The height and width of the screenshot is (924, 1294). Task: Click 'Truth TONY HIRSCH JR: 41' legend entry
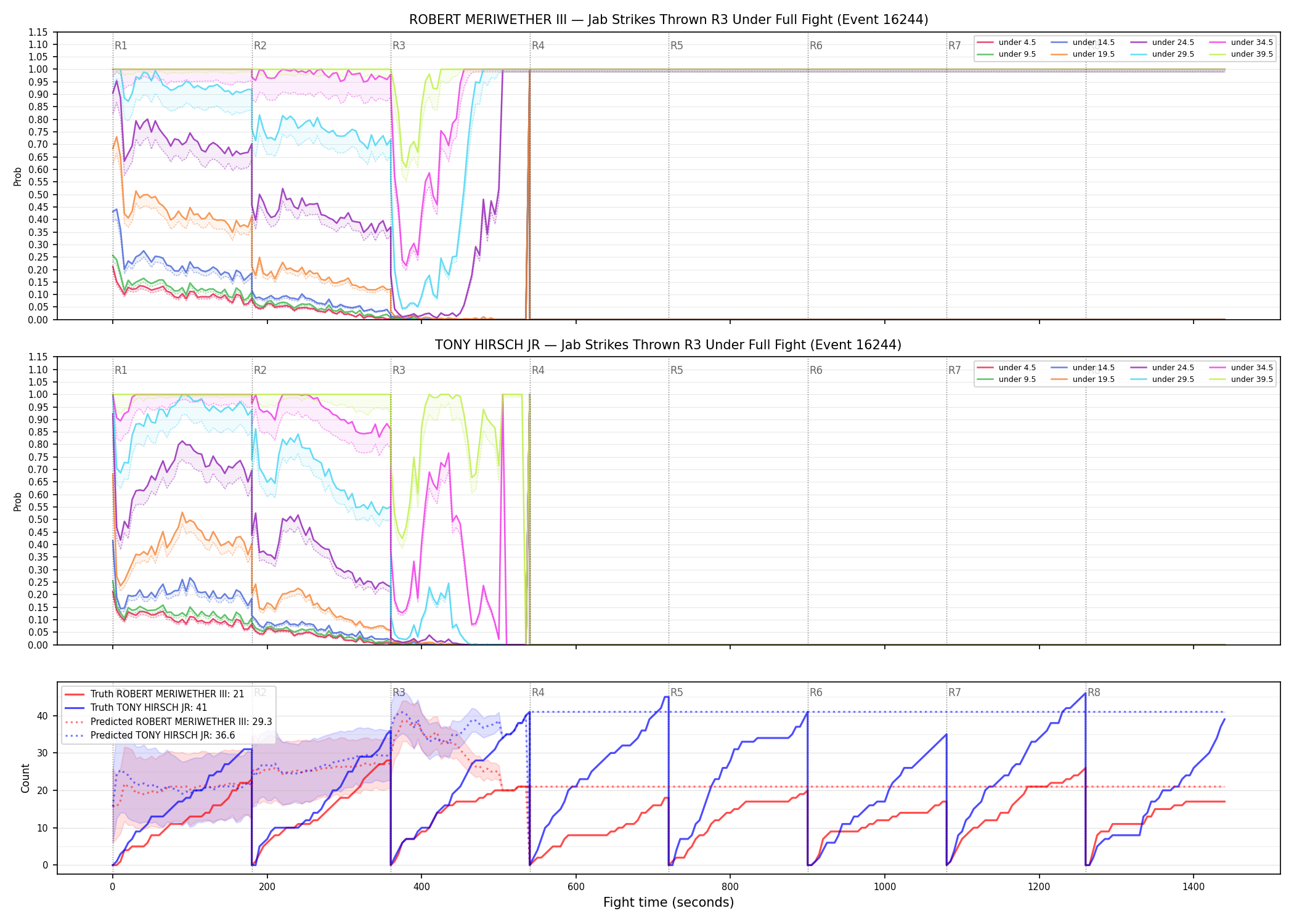[x=149, y=708]
